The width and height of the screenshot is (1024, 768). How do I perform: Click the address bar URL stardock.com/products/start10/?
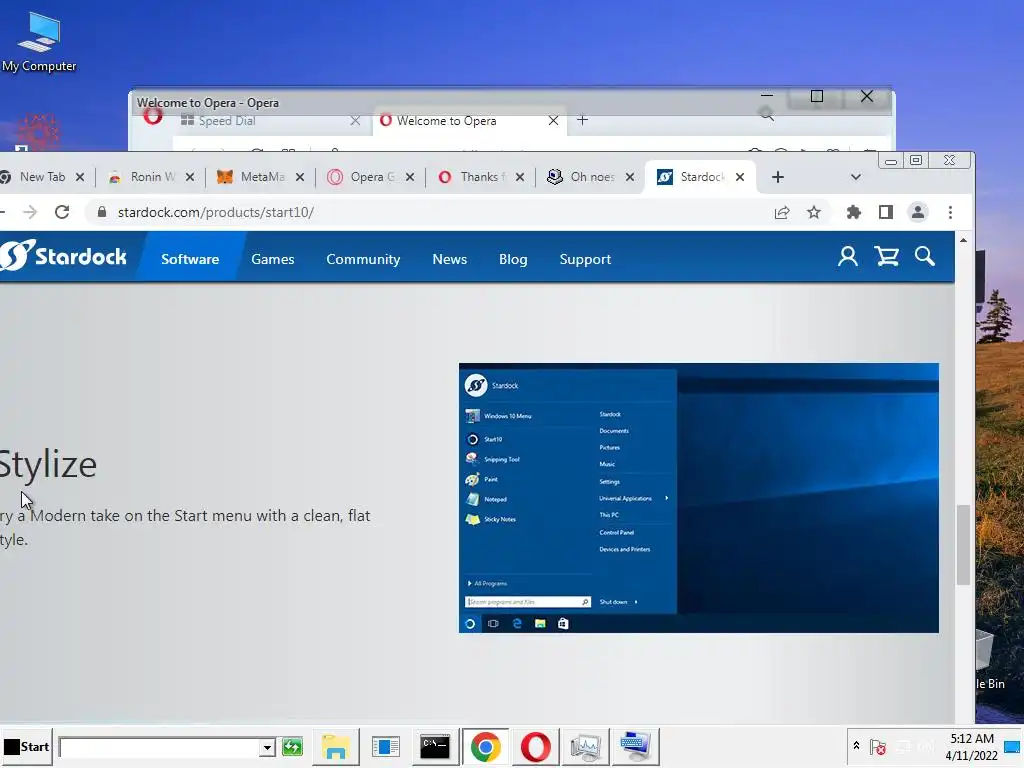pos(216,212)
